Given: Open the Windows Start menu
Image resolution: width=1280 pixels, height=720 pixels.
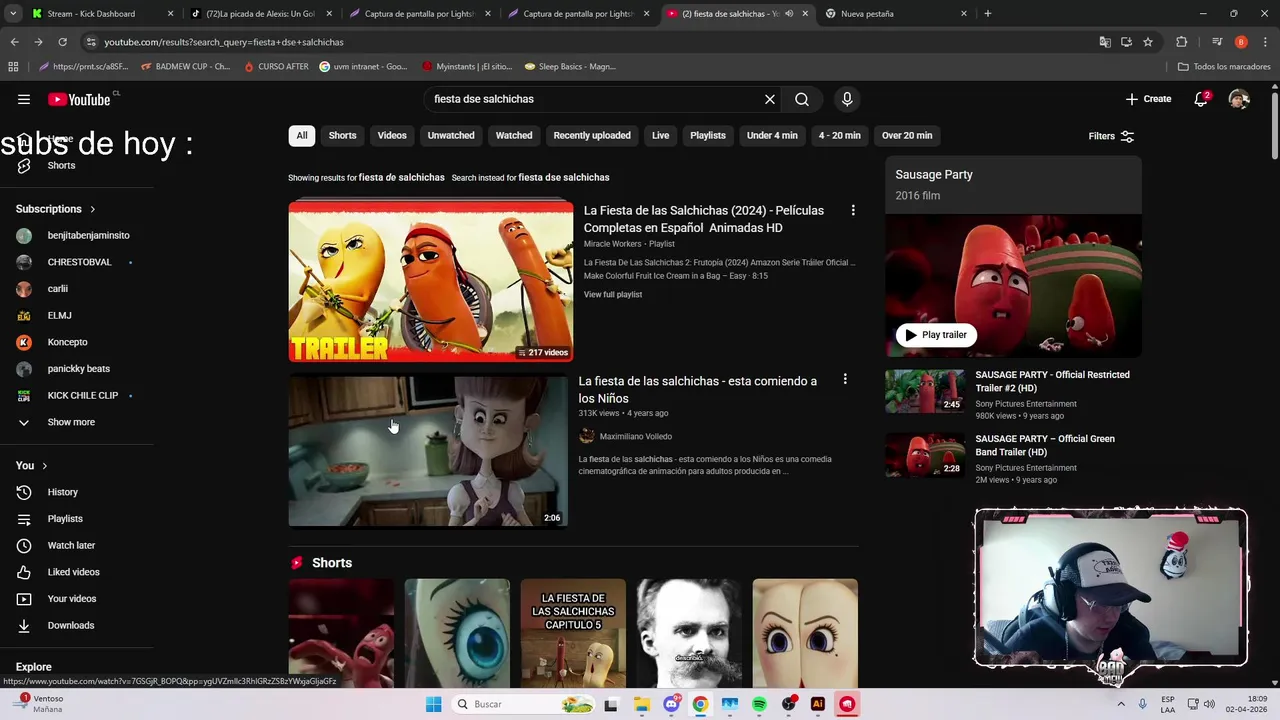Looking at the screenshot, I should (433, 704).
